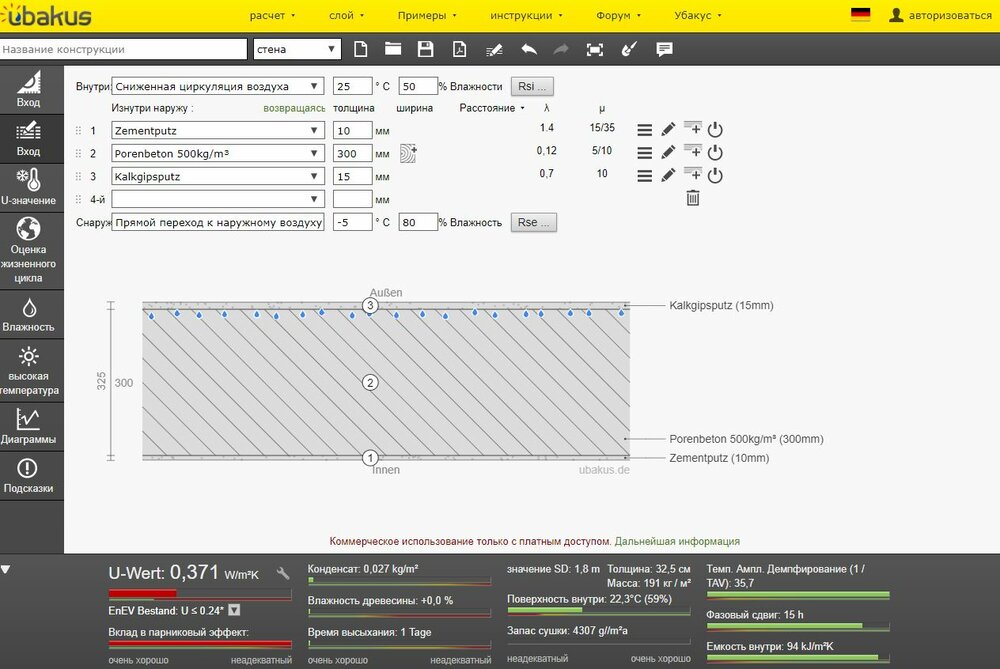Screen dimensions: 1000x669
Task: Open the Примеры menu
Action: (x=427, y=16)
